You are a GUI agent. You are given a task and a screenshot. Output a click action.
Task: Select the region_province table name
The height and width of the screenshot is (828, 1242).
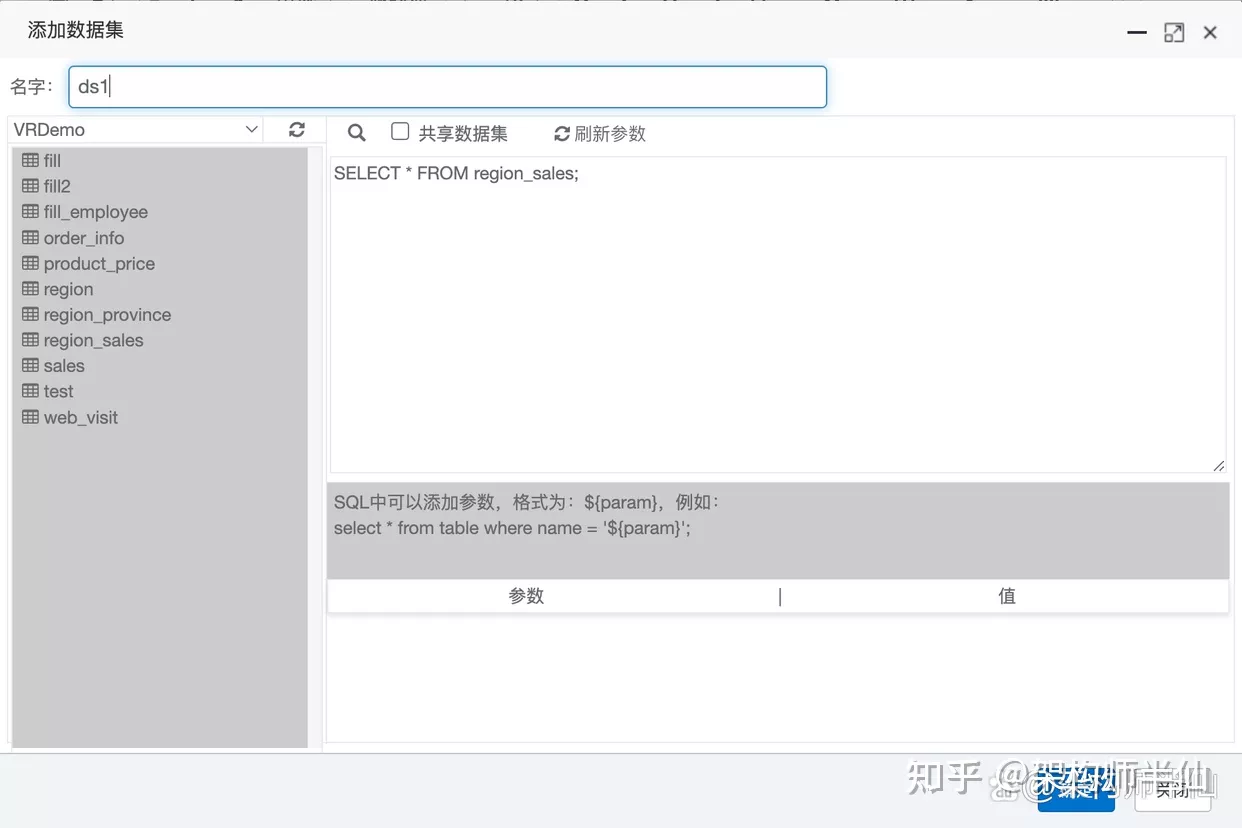107,315
